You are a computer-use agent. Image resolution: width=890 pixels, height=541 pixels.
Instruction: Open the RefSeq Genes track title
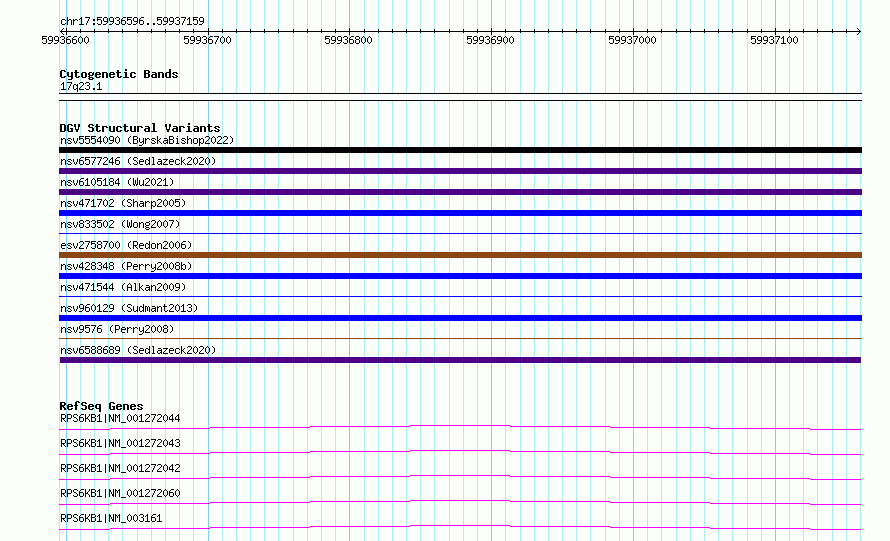[x=101, y=406]
